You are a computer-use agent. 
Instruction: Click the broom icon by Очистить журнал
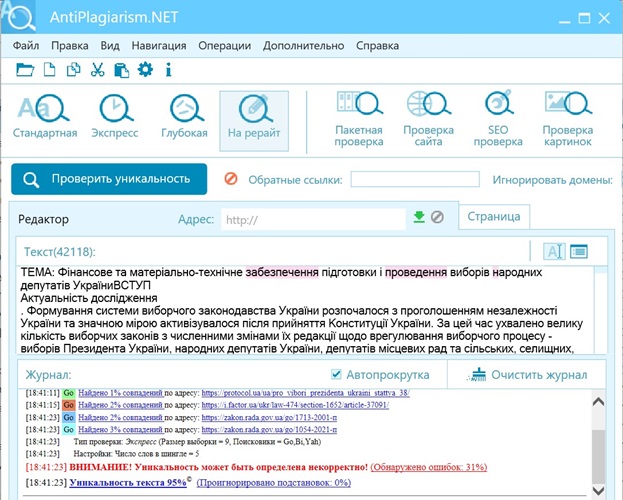(477, 374)
